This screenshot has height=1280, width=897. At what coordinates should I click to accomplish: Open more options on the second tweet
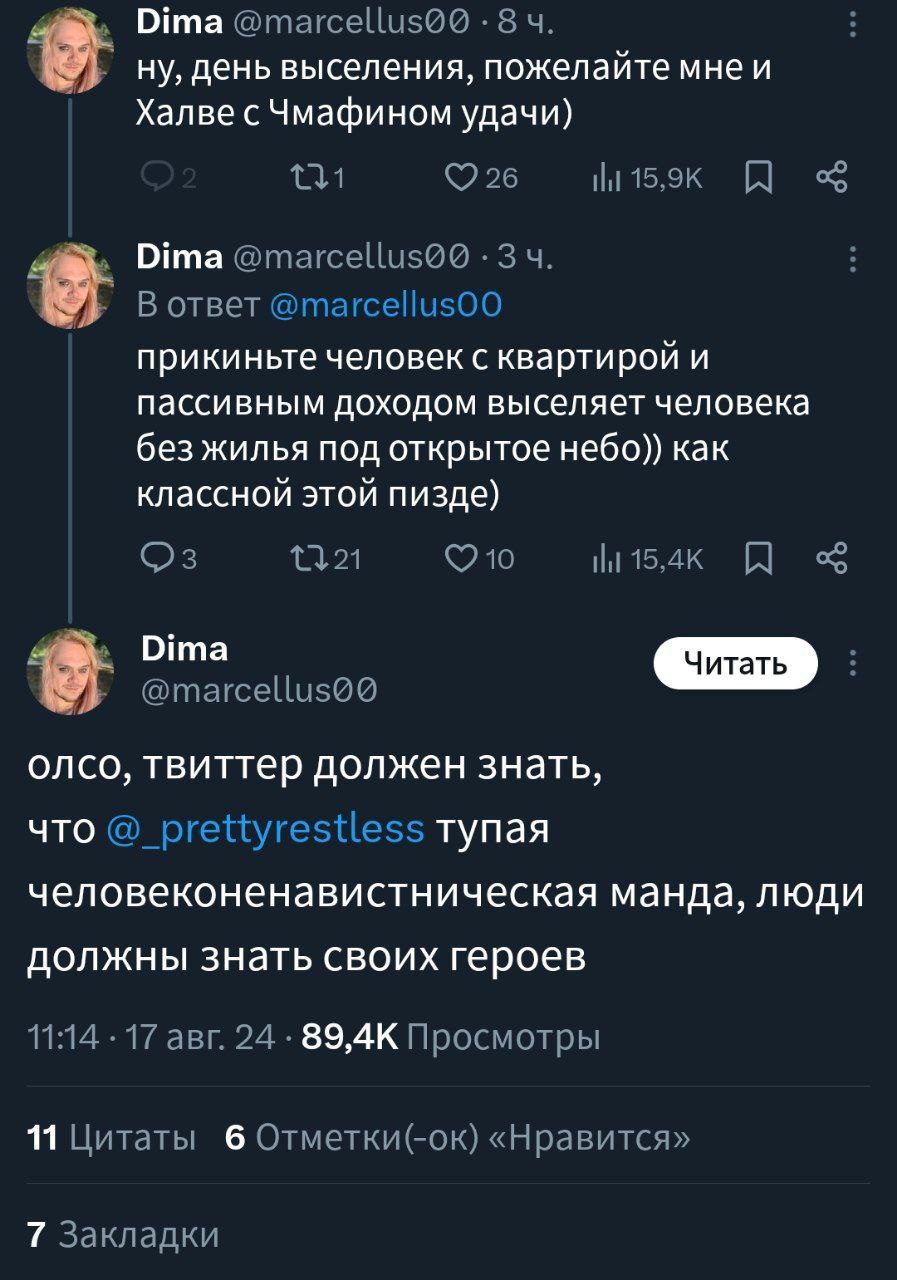(x=851, y=260)
